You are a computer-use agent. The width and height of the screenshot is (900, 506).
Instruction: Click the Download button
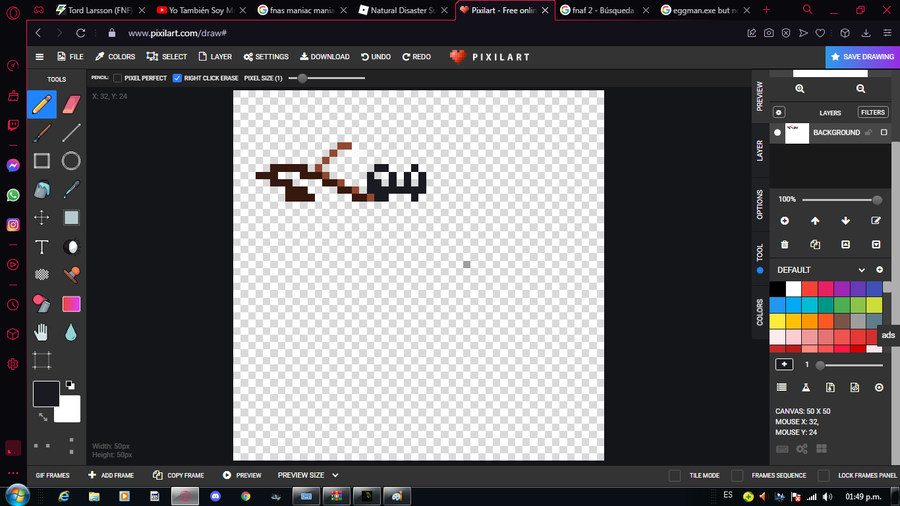tap(325, 57)
